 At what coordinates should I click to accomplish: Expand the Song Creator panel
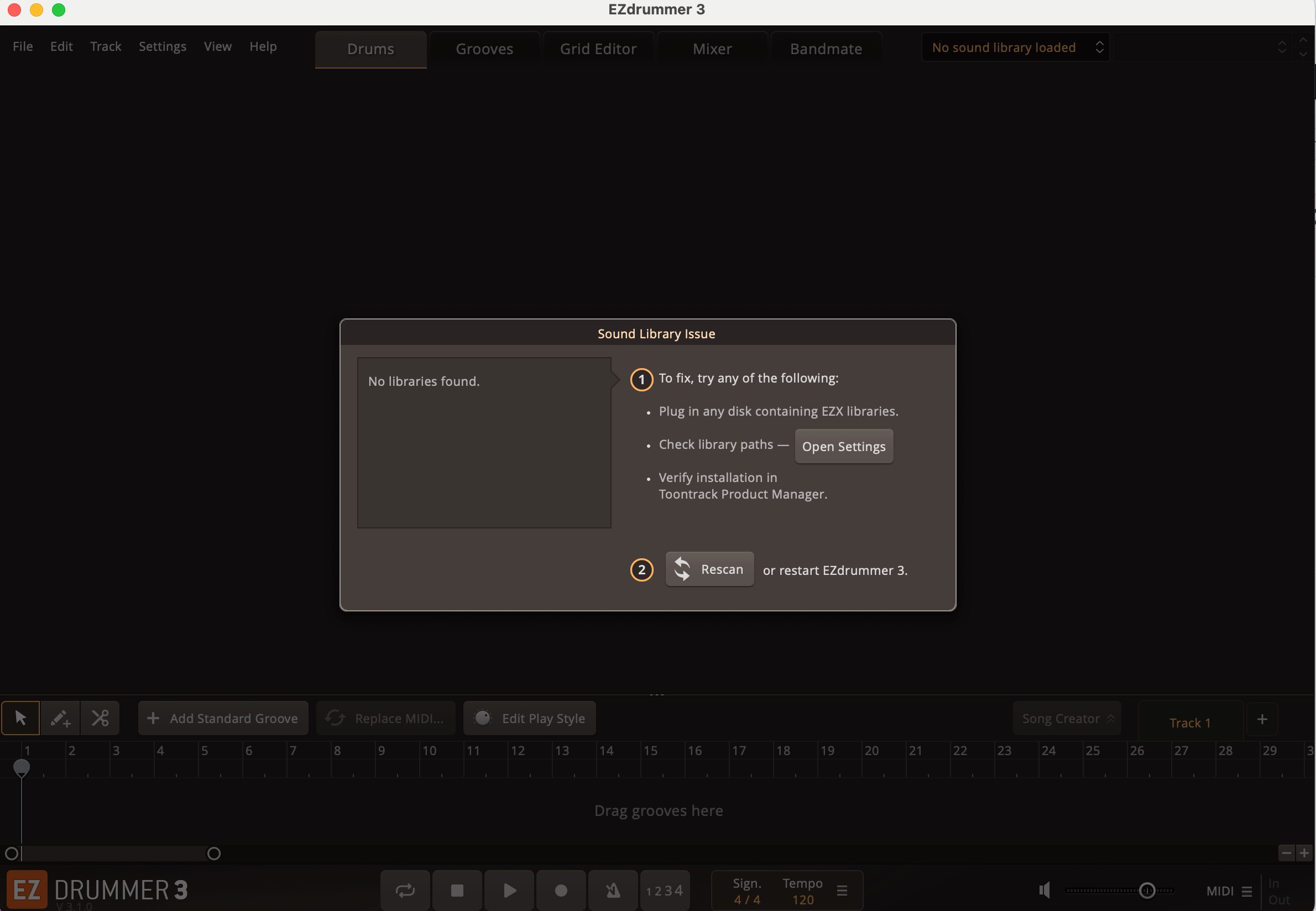1067,718
